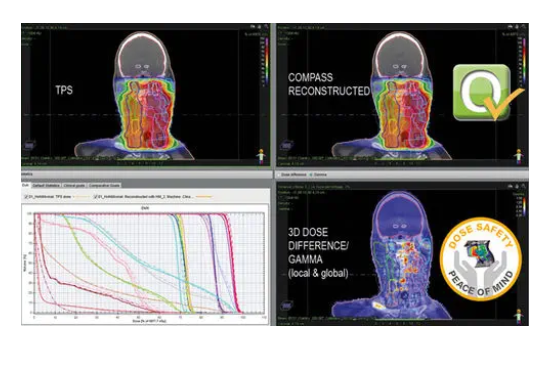Select the Dose difference radio button
Screen dimensions: 538x372
(x=279, y=175)
